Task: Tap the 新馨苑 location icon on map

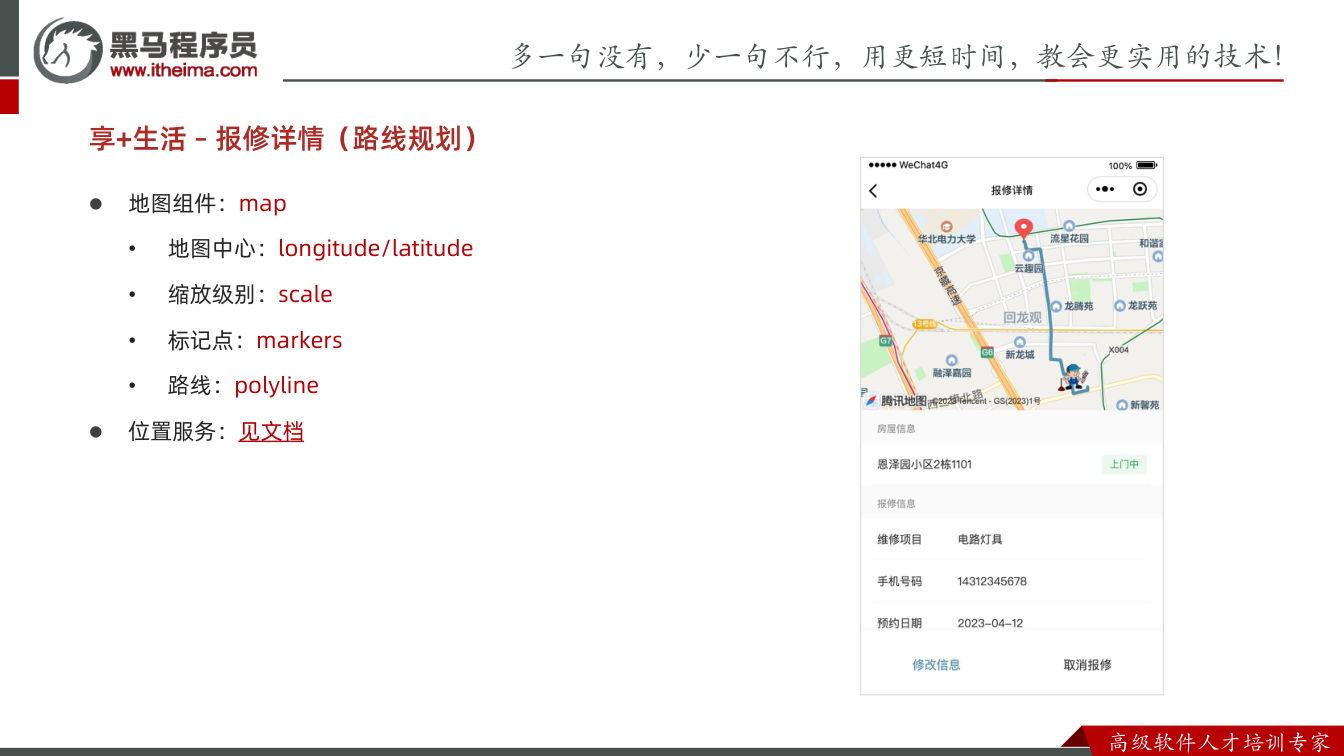Action: [1122, 405]
